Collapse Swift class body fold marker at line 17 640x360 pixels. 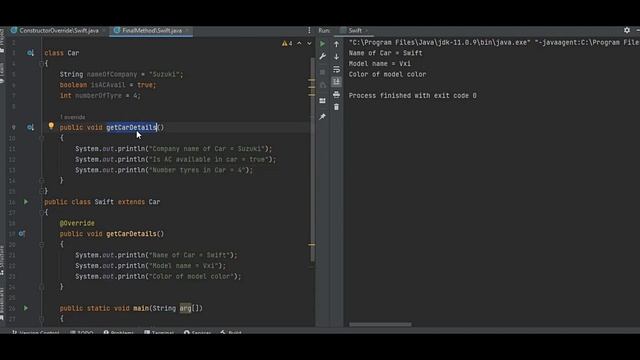click(x=42, y=212)
